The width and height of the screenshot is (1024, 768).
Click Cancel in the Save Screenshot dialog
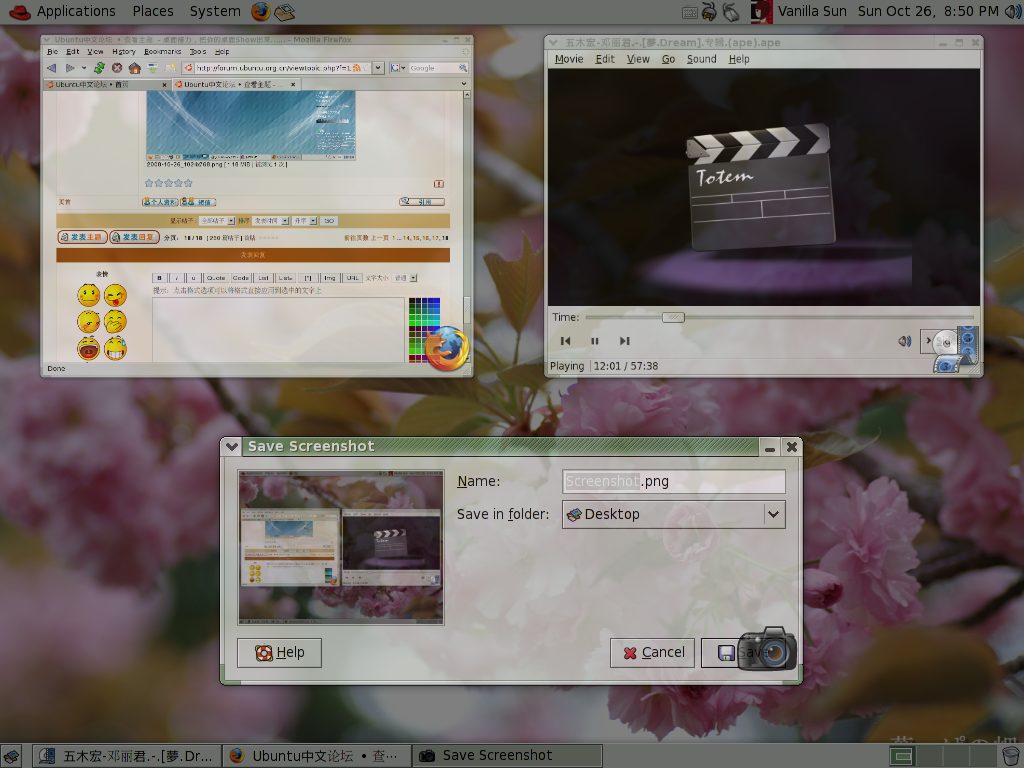click(652, 652)
